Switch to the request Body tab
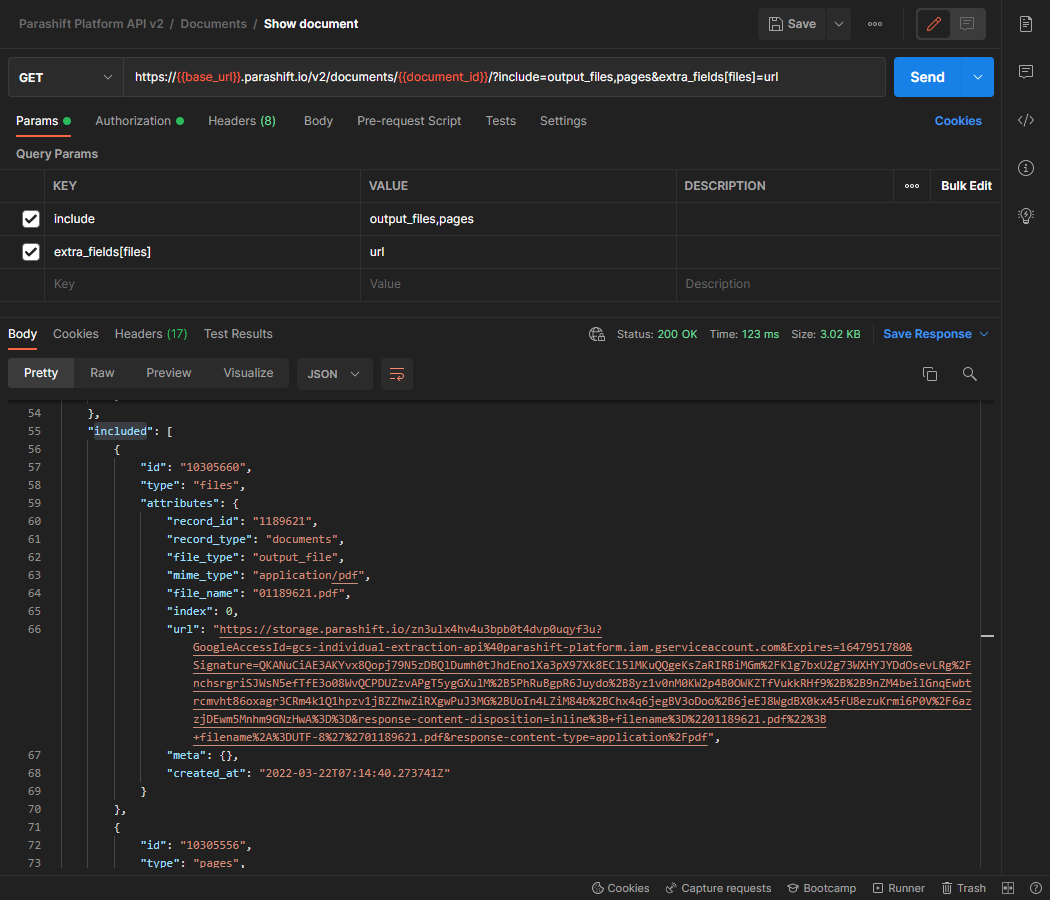The height and width of the screenshot is (900, 1050). point(318,121)
